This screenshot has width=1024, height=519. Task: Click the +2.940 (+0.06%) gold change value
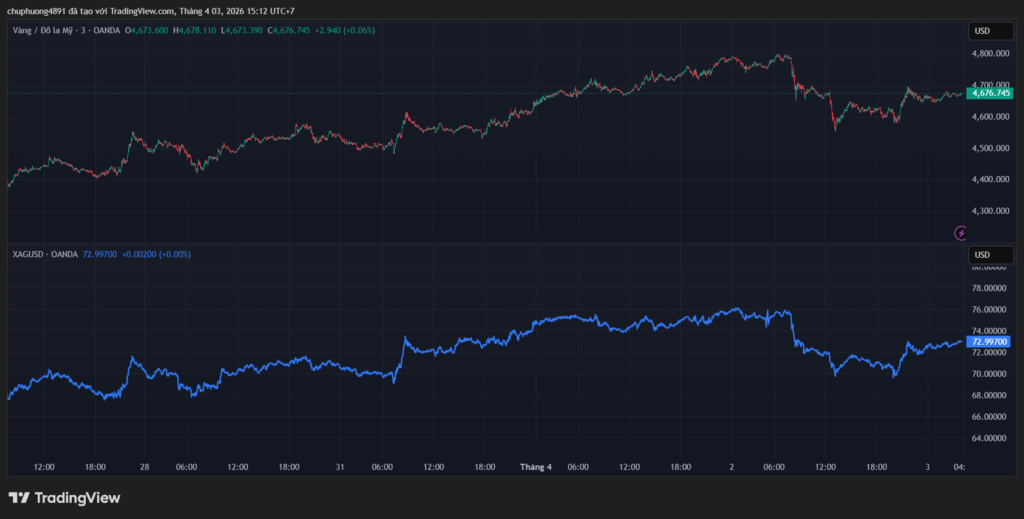(x=343, y=31)
